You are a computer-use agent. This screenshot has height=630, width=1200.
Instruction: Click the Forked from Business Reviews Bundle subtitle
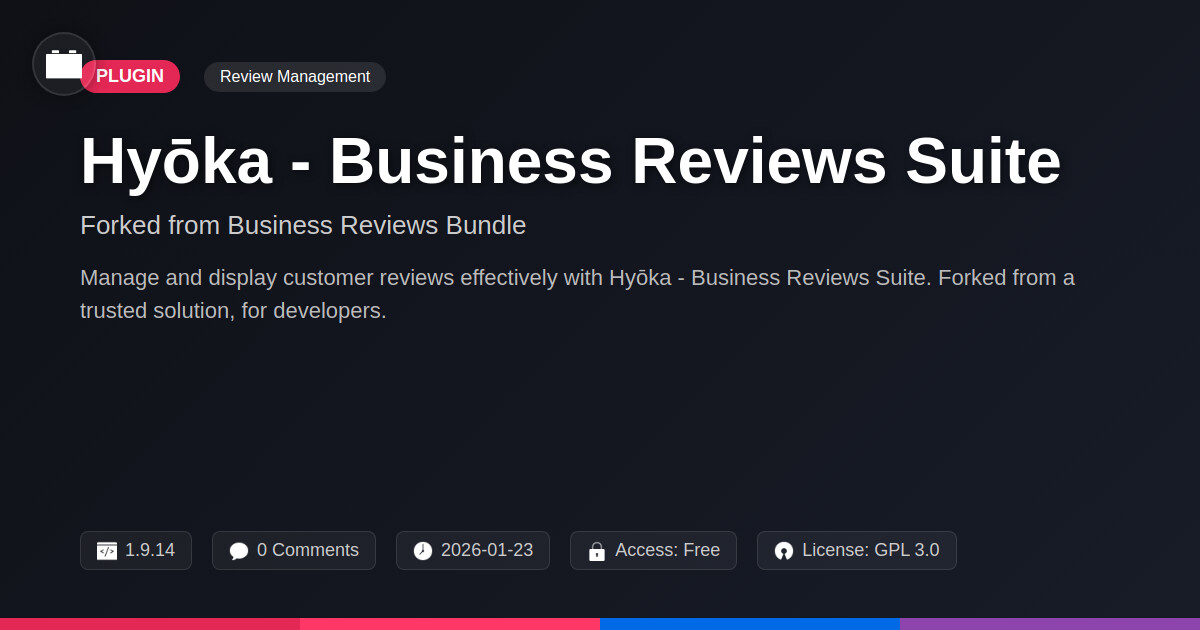(x=303, y=225)
